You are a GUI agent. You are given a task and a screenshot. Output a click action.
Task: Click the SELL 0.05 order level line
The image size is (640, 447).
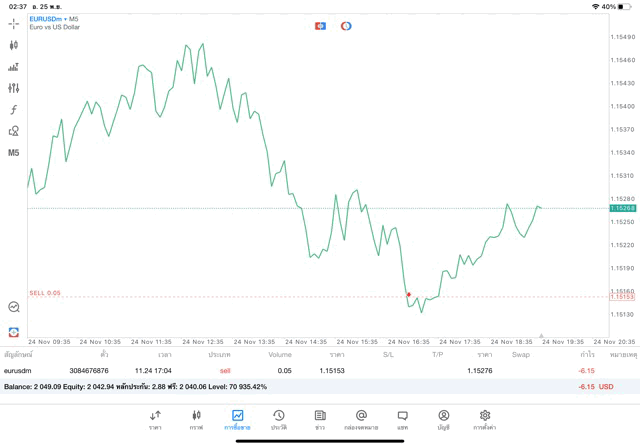(45, 293)
